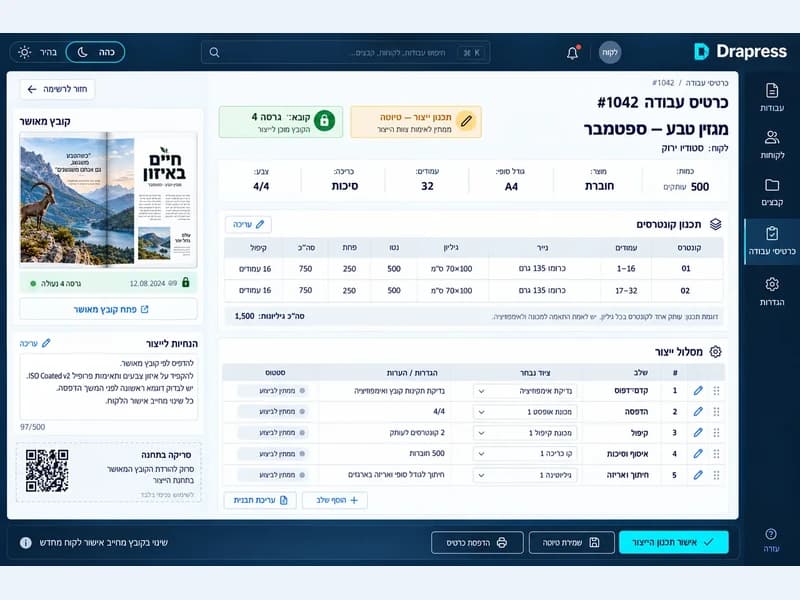Expand equipment dropdown for קיפול stage

525,433
